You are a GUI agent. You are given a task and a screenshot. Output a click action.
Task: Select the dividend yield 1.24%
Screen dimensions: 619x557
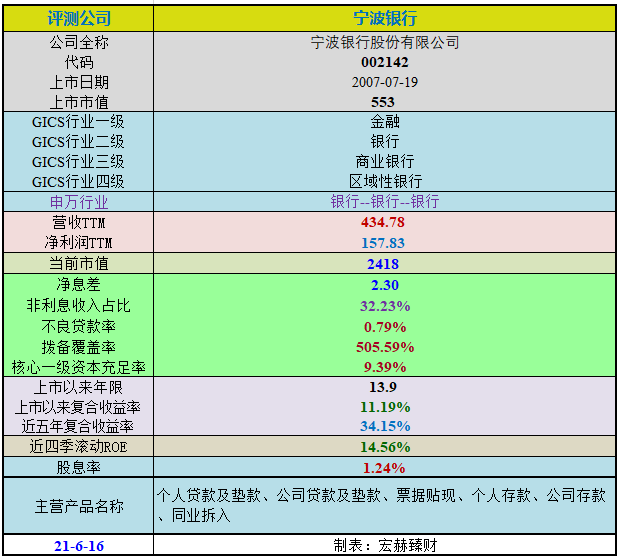click(384, 468)
